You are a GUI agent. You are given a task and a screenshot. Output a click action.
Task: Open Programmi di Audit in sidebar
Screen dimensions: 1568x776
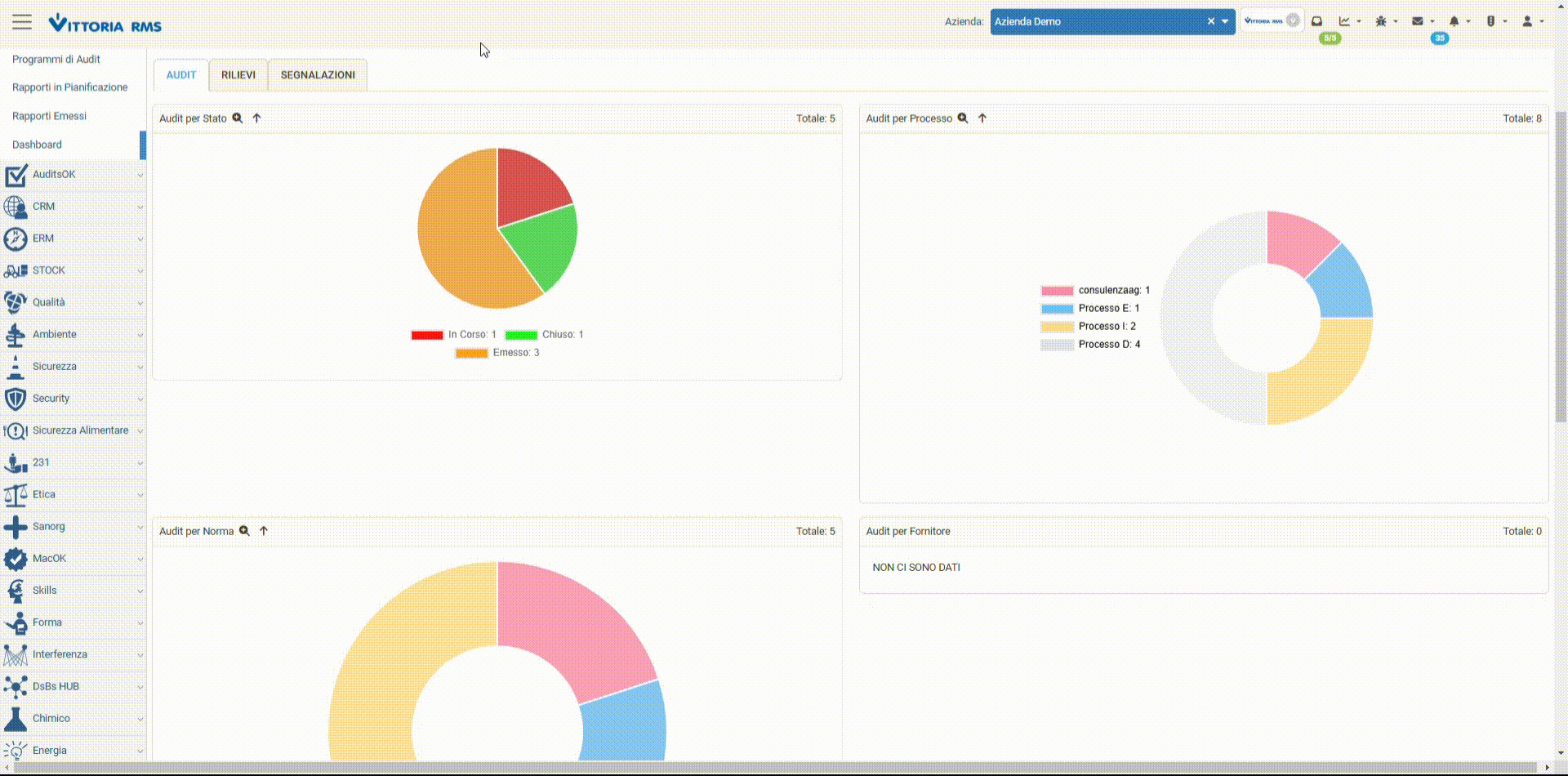tap(56, 59)
